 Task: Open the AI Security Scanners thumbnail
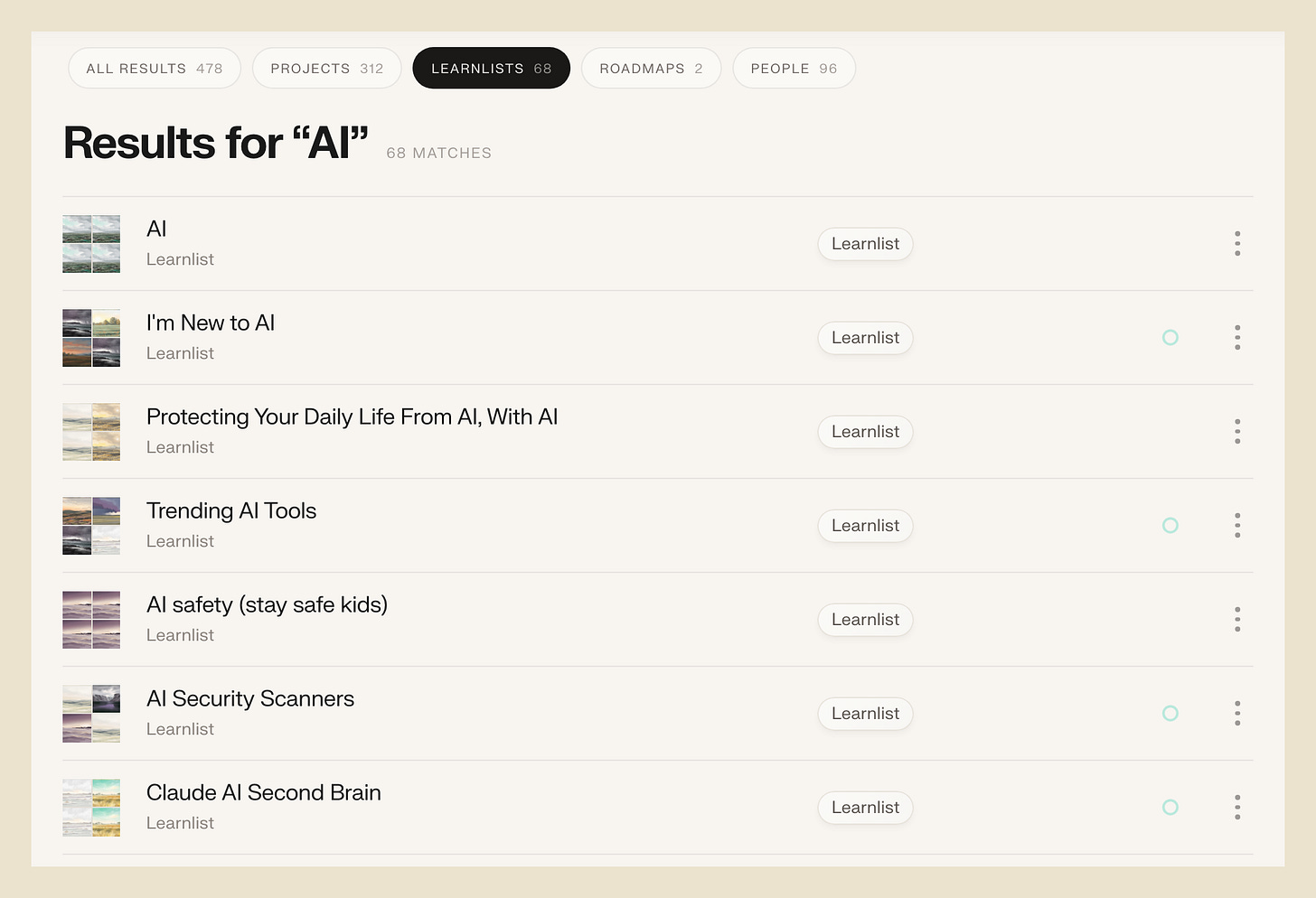(91, 714)
